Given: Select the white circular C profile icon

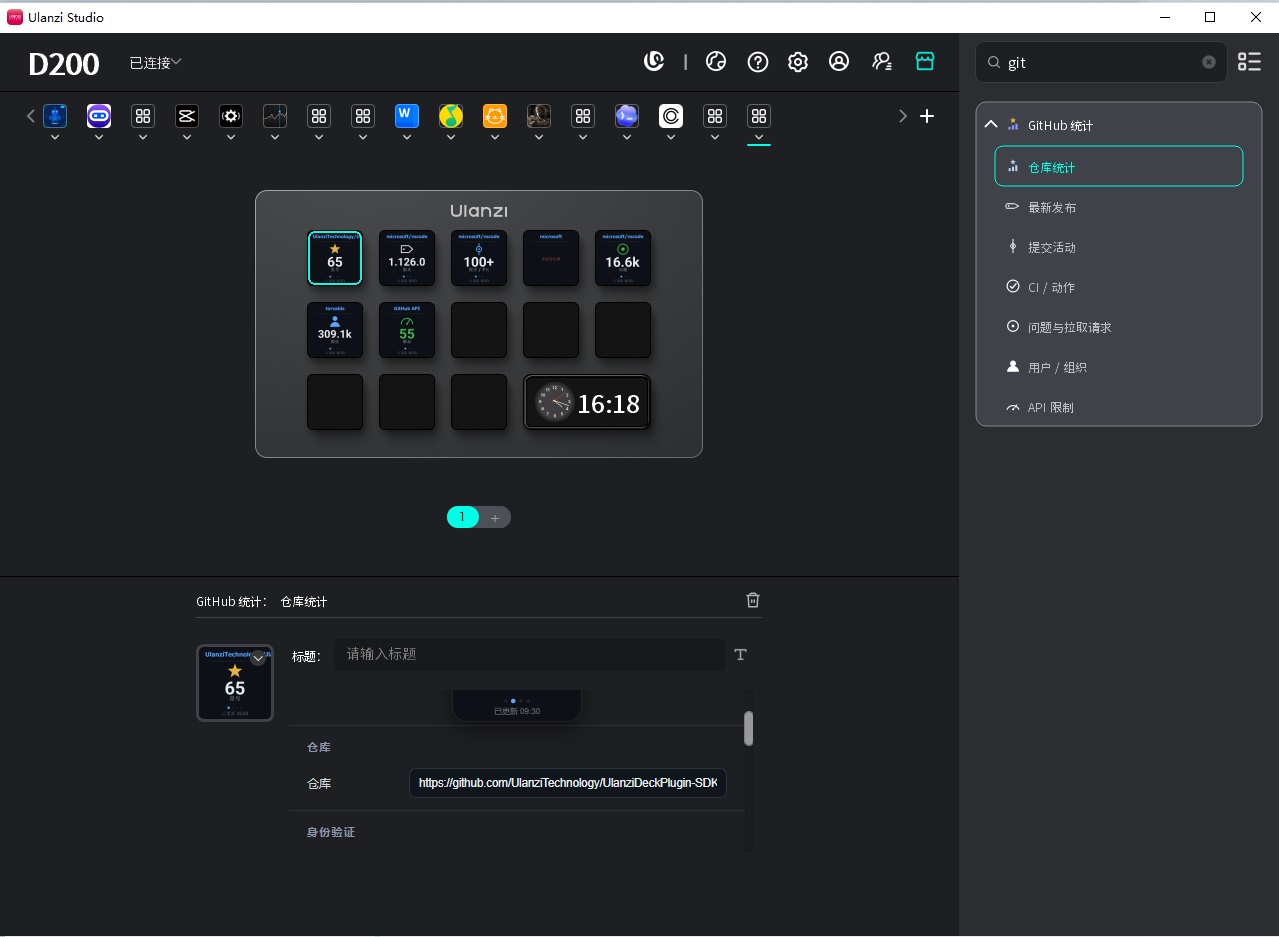Looking at the screenshot, I should coord(671,116).
